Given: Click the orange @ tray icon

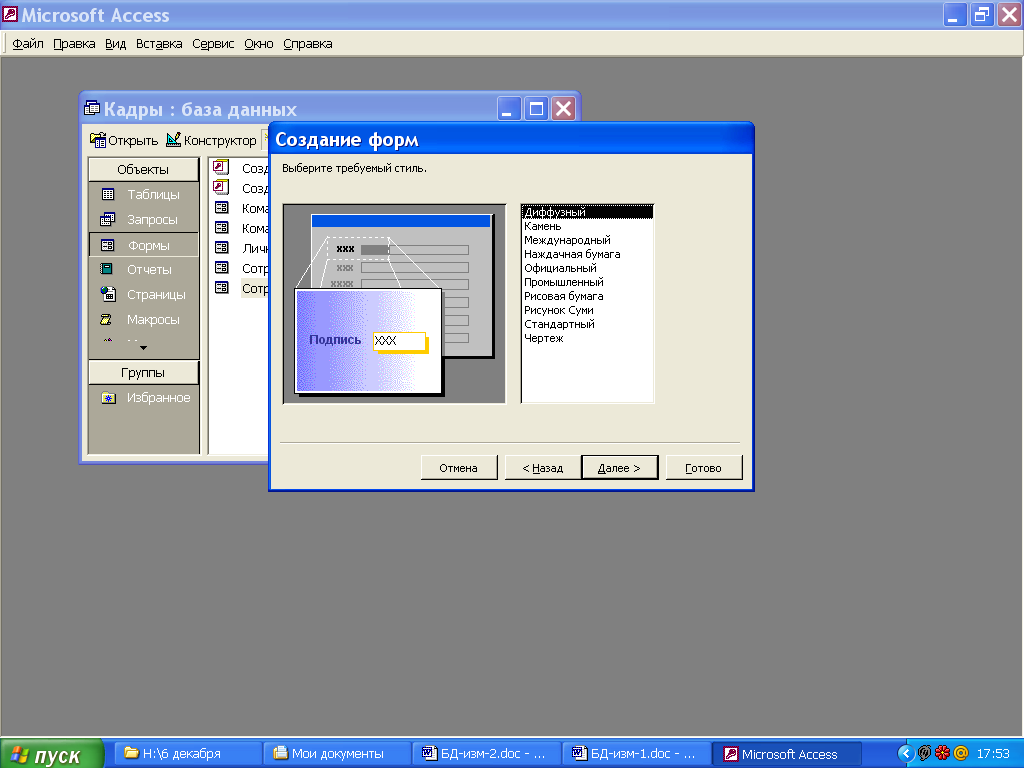Looking at the screenshot, I should point(961,753).
